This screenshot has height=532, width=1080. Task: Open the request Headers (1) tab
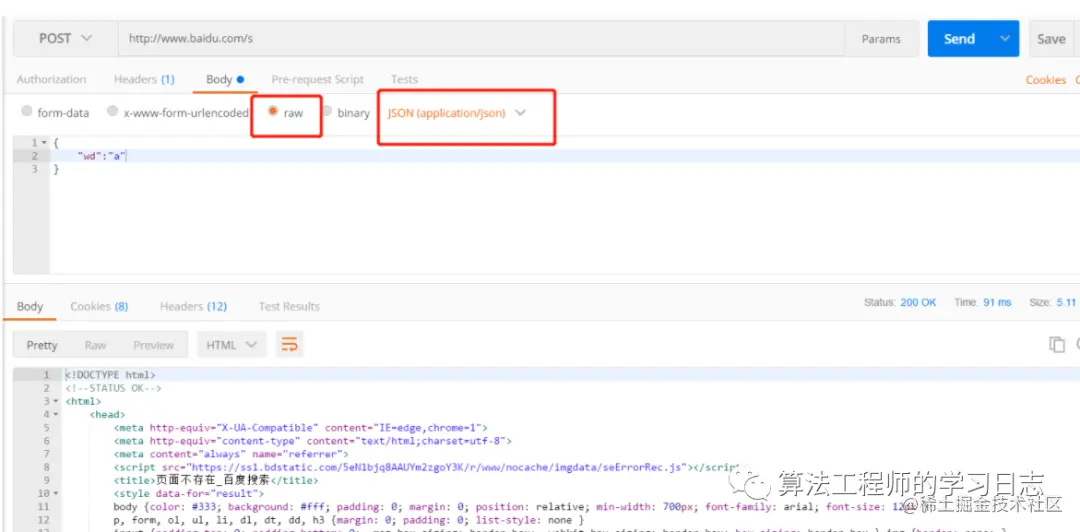pyautogui.click(x=144, y=79)
